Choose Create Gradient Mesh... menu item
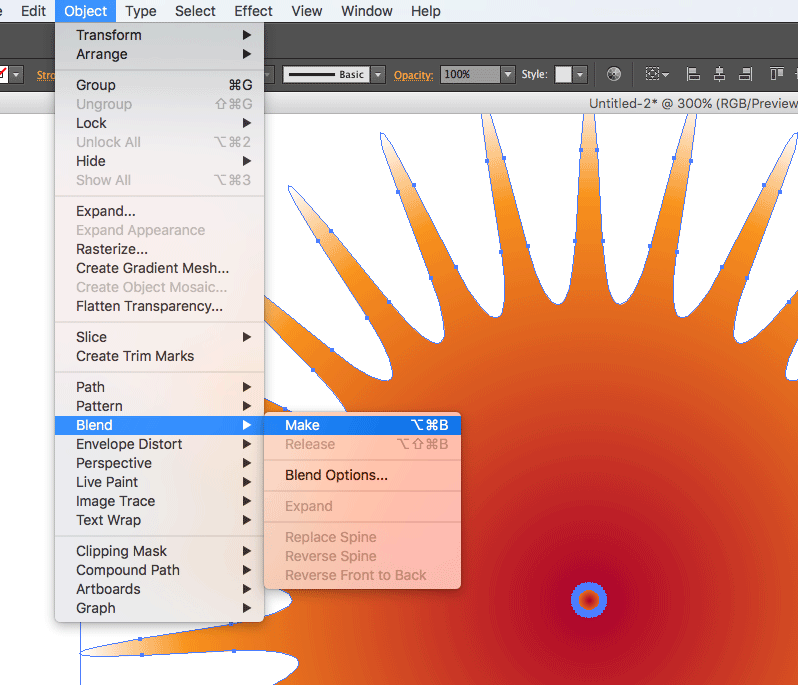This screenshot has height=685, width=798. pyautogui.click(x=152, y=268)
